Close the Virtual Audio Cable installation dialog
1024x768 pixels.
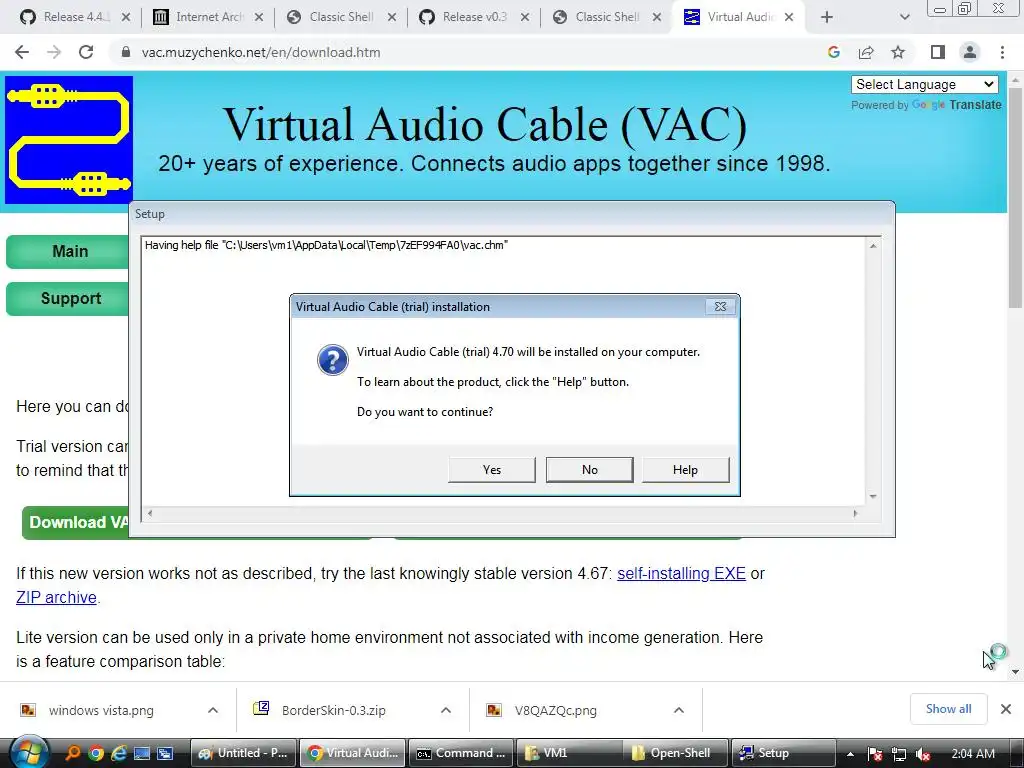click(720, 306)
